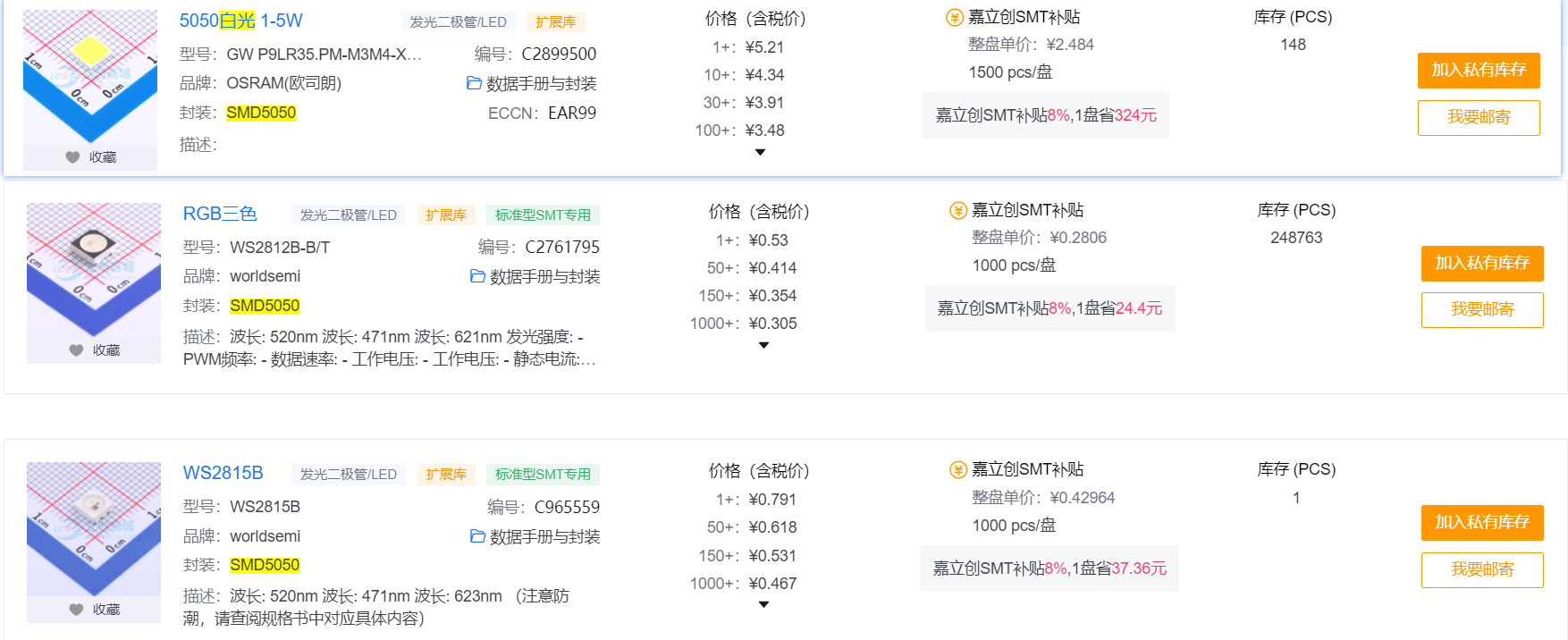Image resolution: width=1568 pixels, height=640 pixels.
Task: Click SMT subsidy yen icon for WS2815B
Action: [x=958, y=470]
